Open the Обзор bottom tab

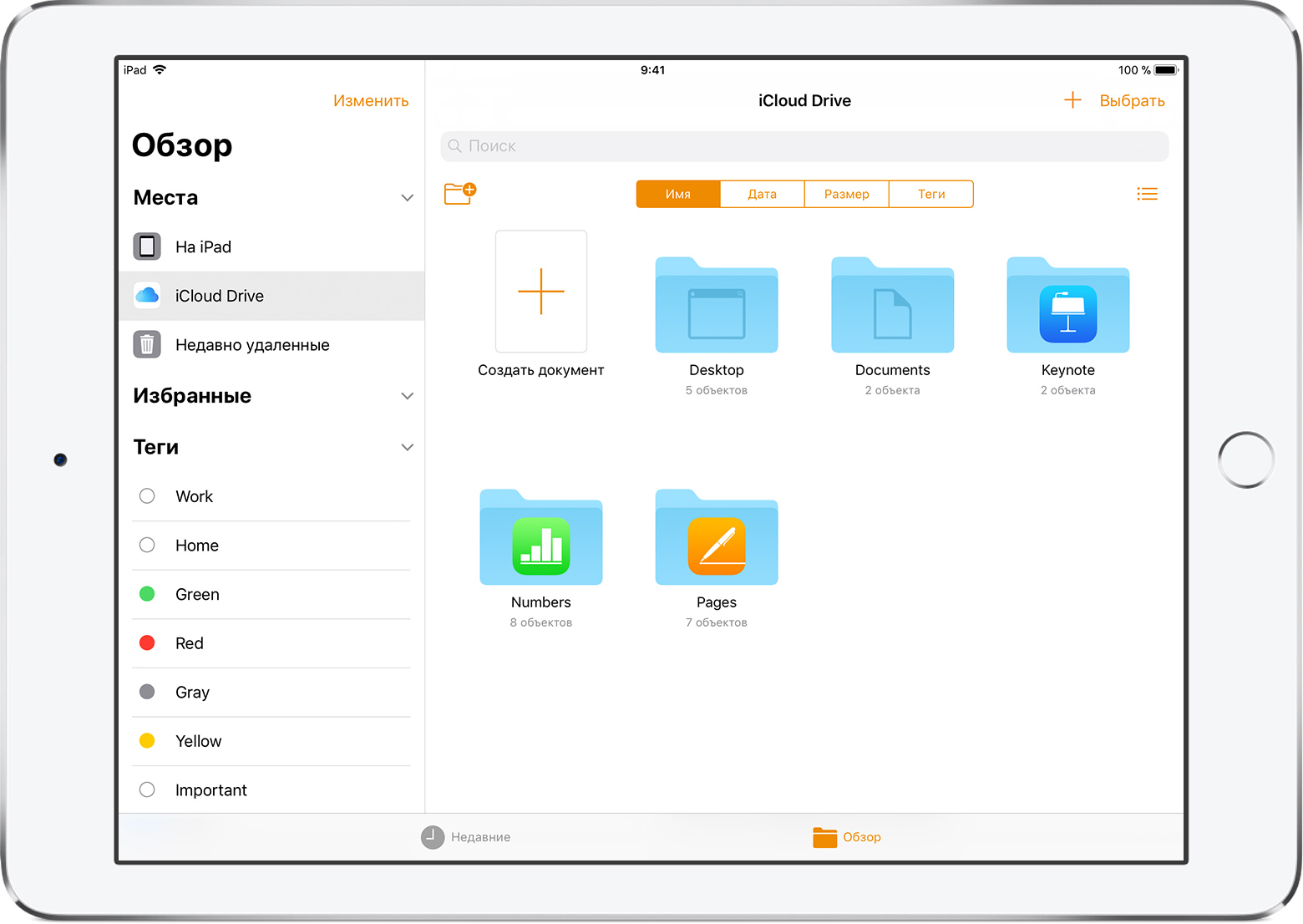coord(847,837)
